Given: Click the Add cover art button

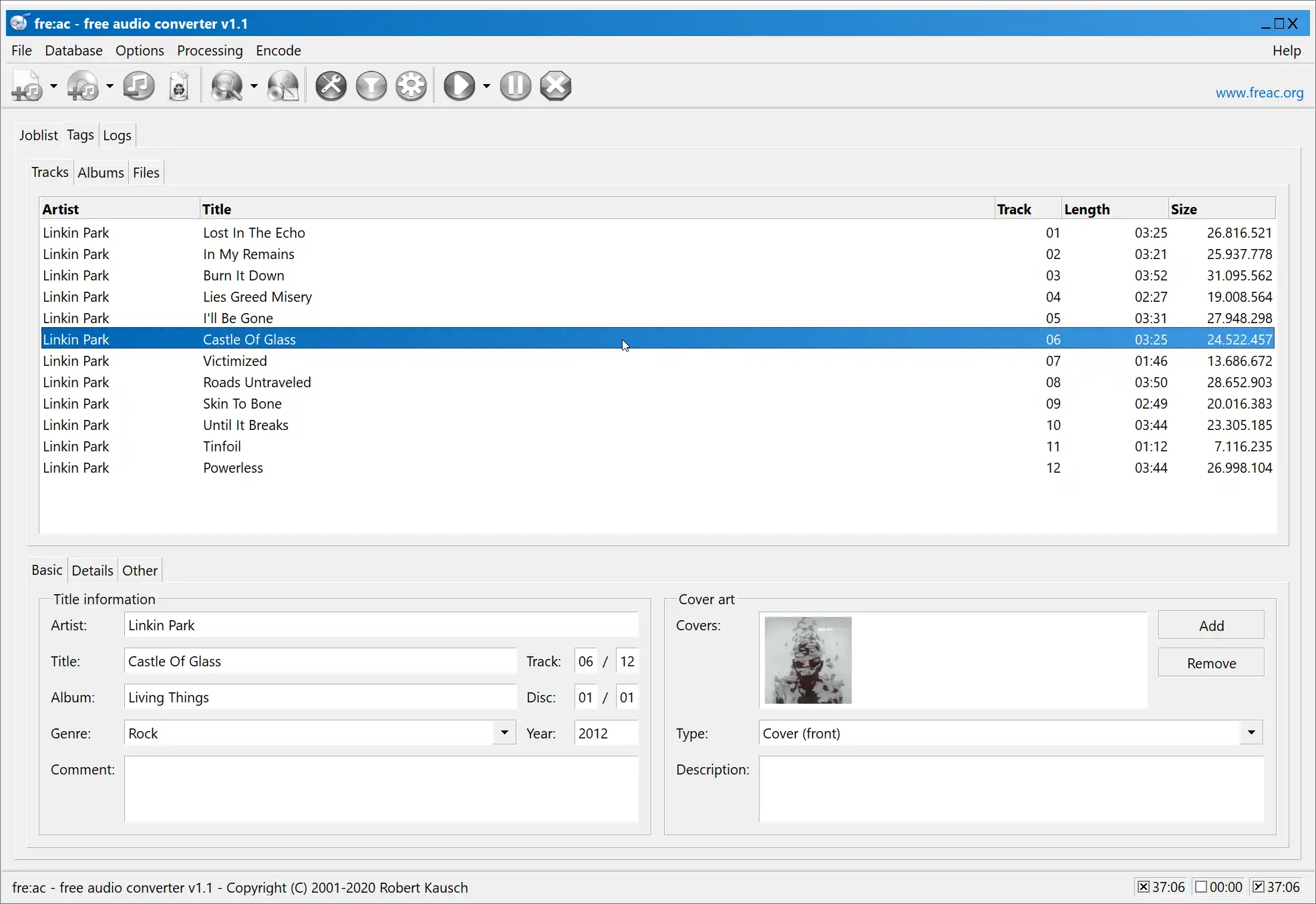Looking at the screenshot, I should [x=1211, y=625].
